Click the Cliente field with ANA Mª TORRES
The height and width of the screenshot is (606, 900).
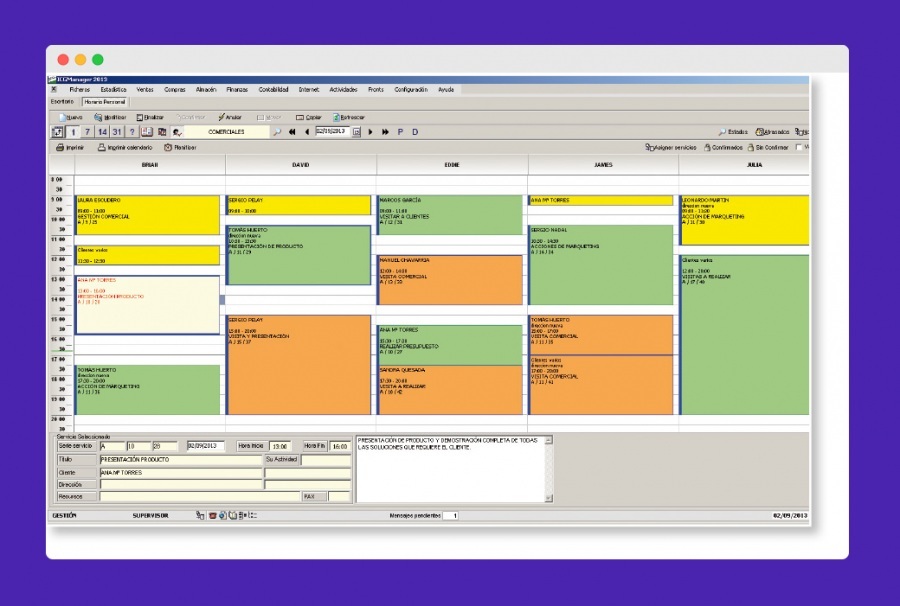[181, 473]
